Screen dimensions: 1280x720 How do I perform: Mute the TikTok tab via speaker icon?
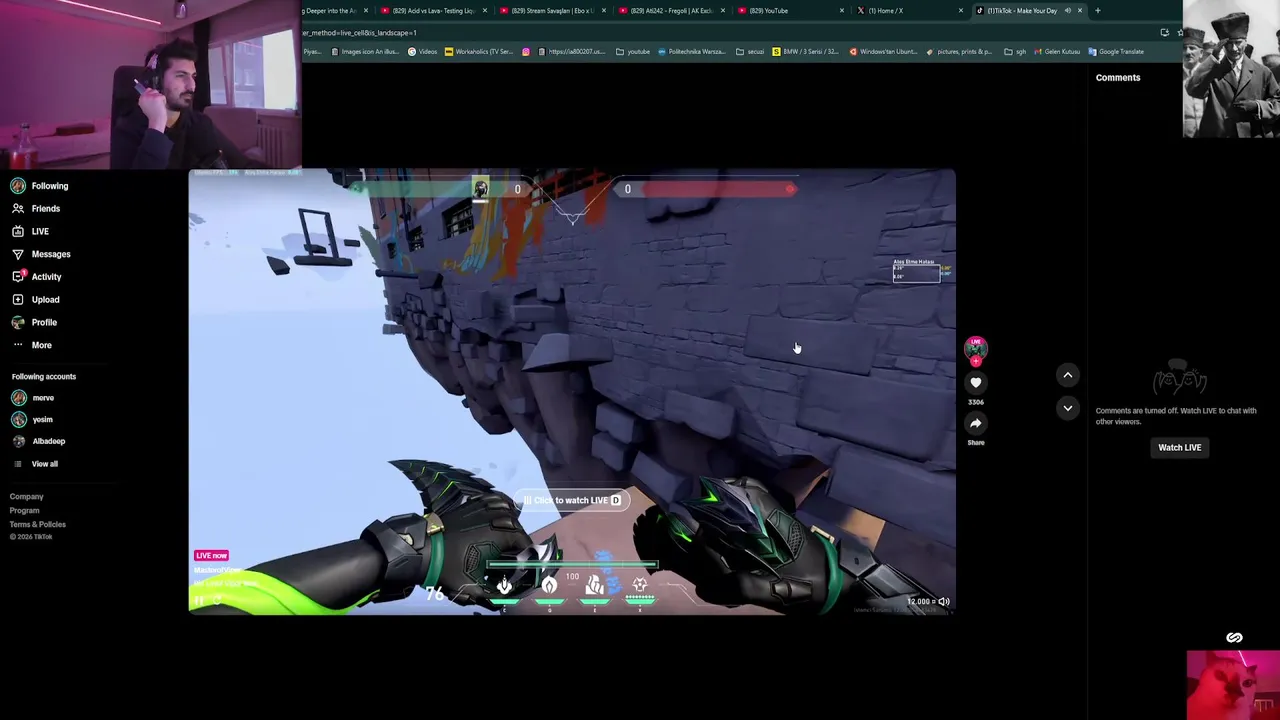point(1067,11)
